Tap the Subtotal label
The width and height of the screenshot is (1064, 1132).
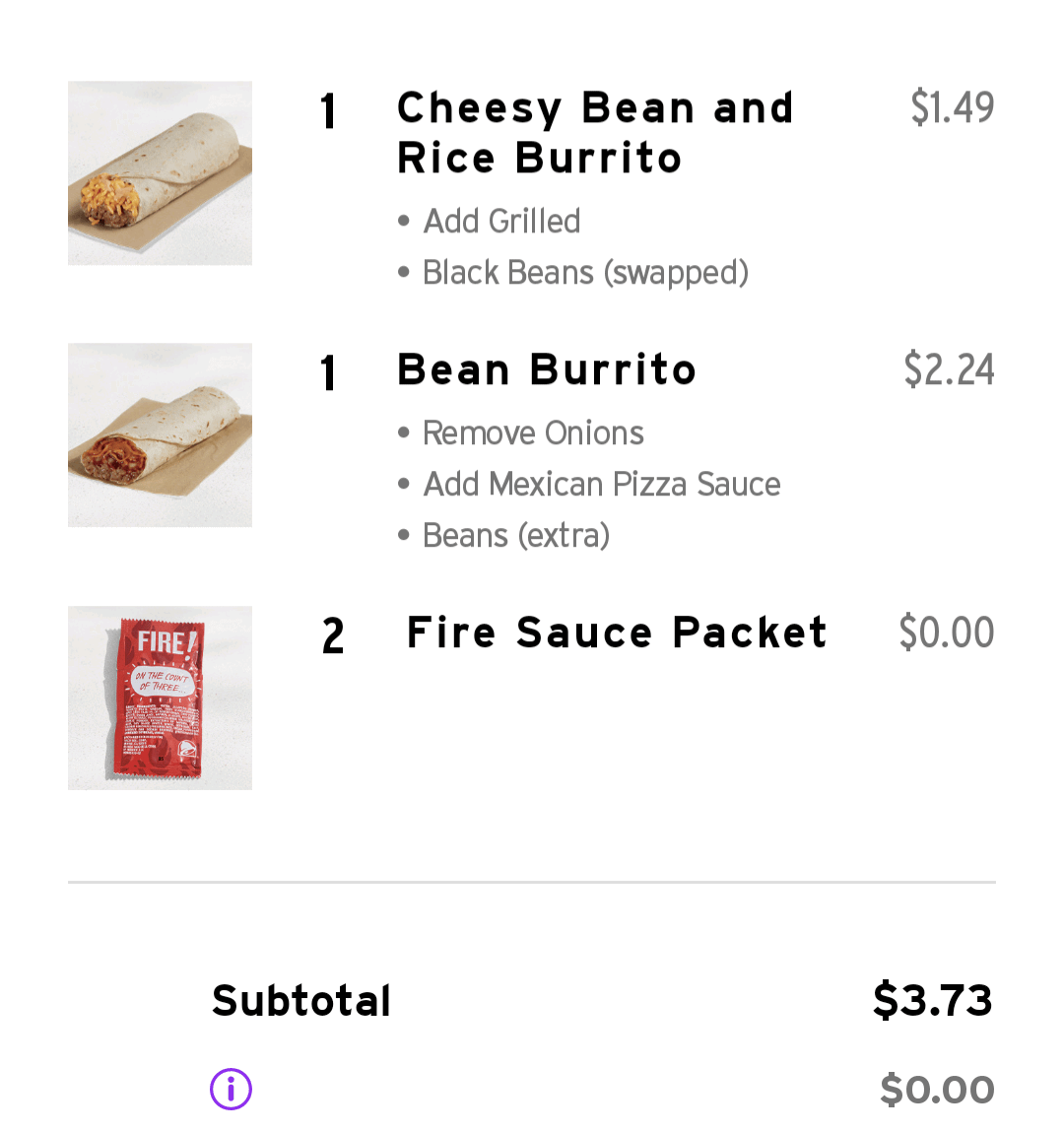[301, 1001]
